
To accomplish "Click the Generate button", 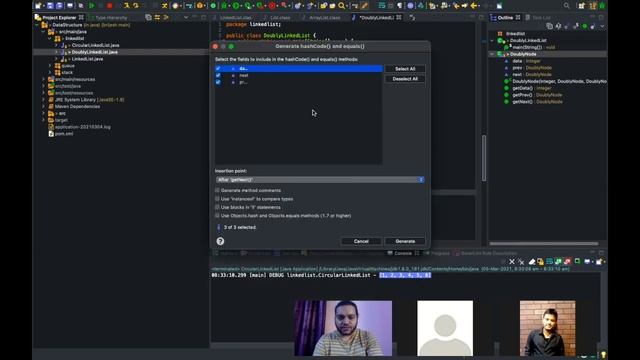I will click(405, 241).
